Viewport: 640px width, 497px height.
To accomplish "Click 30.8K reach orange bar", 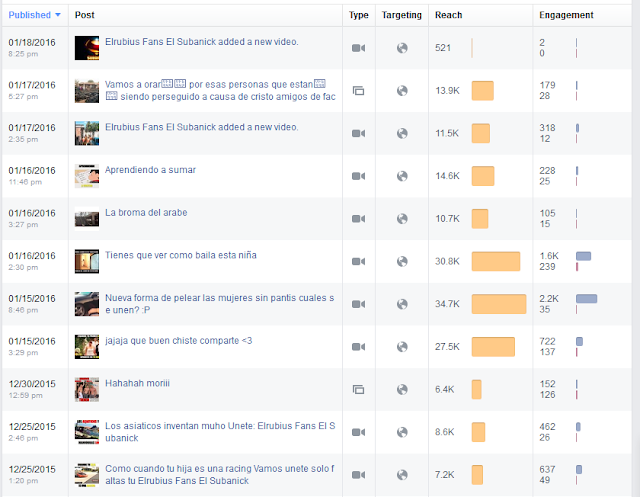I will click(496, 261).
